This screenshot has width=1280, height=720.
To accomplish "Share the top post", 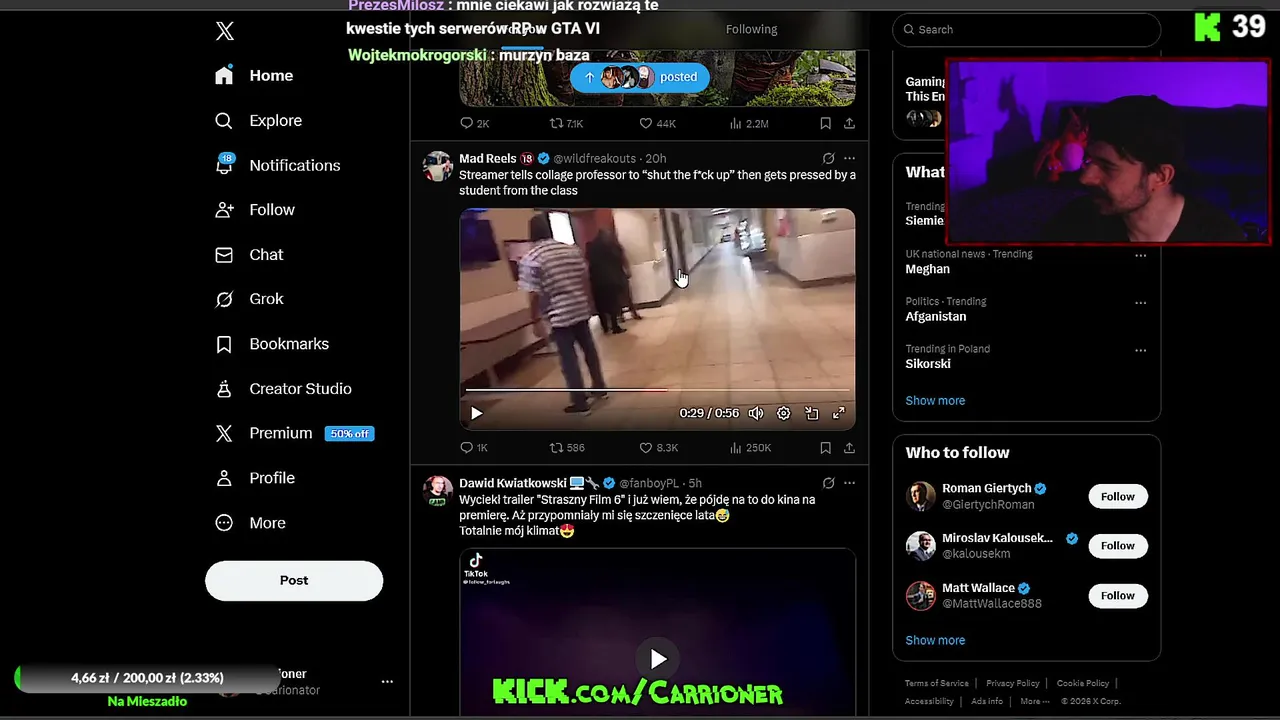I will (x=849, y=124).
